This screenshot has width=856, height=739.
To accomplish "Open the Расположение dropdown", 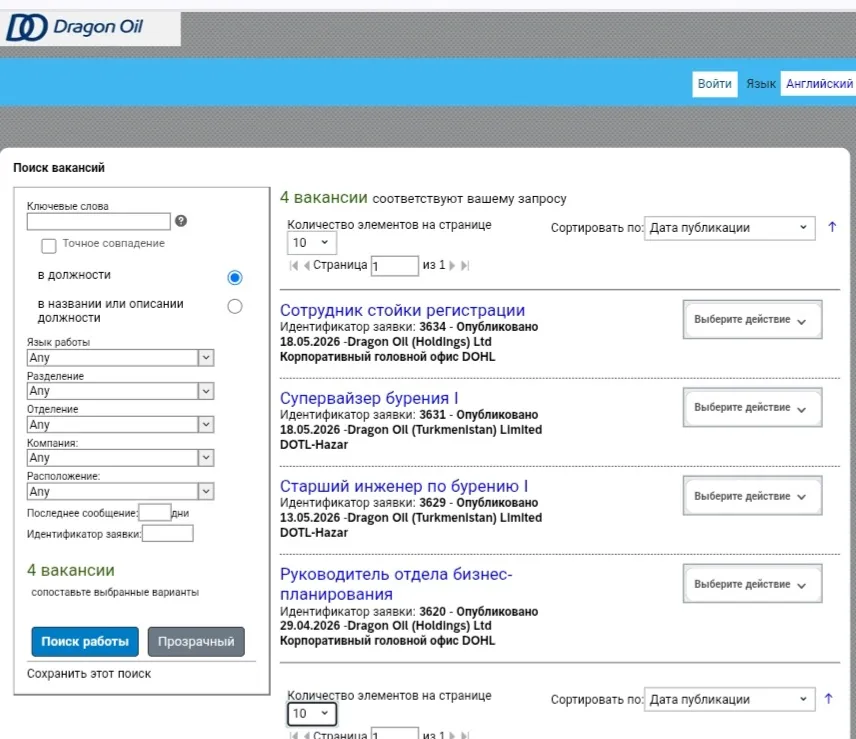I will tap(120, 491).
